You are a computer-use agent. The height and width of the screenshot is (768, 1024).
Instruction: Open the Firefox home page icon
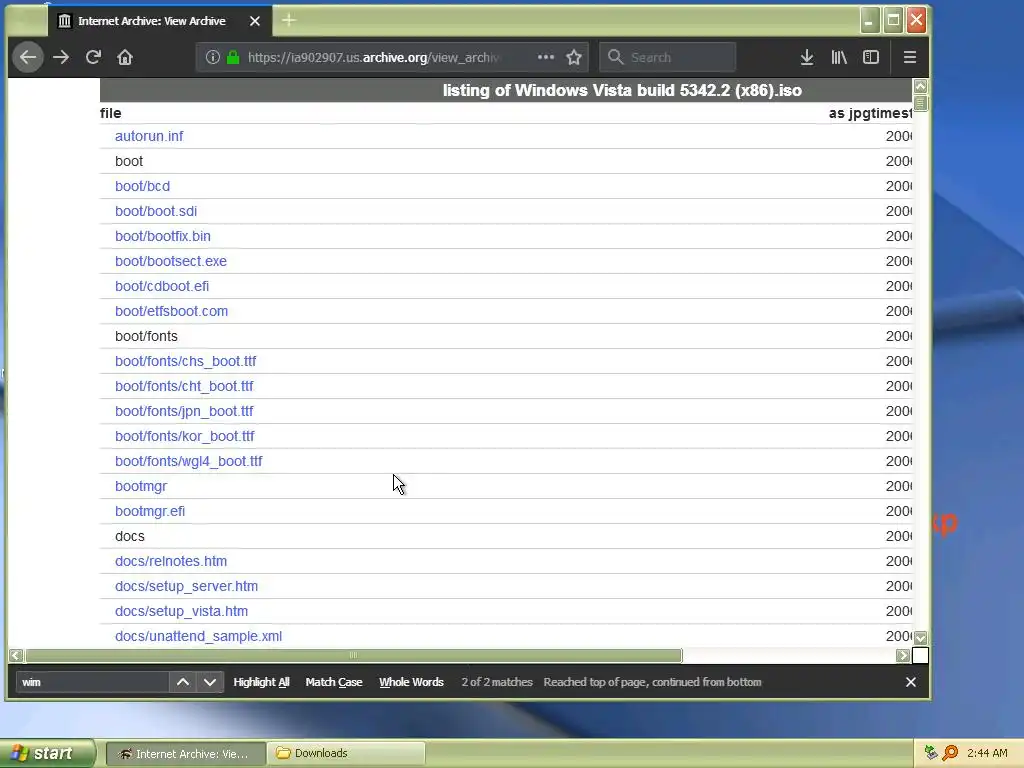coord(125,57)
